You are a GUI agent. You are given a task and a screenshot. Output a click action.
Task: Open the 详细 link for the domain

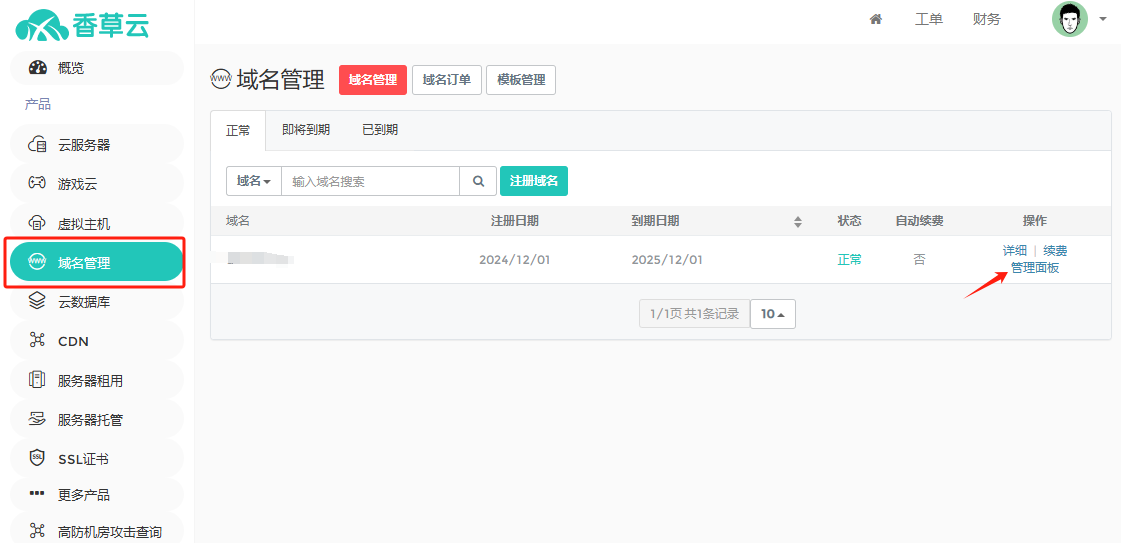[x=1014, y=251]
